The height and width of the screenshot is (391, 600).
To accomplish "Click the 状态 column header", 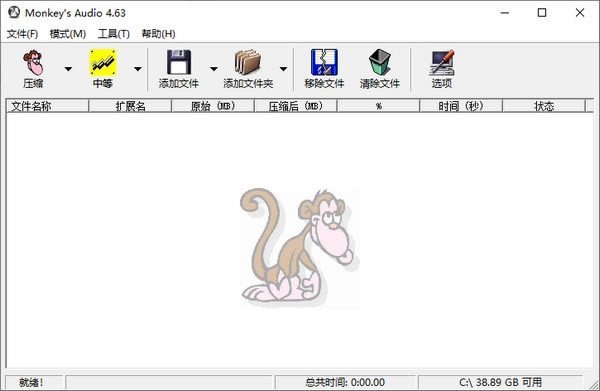I will (x=543, y=106).
